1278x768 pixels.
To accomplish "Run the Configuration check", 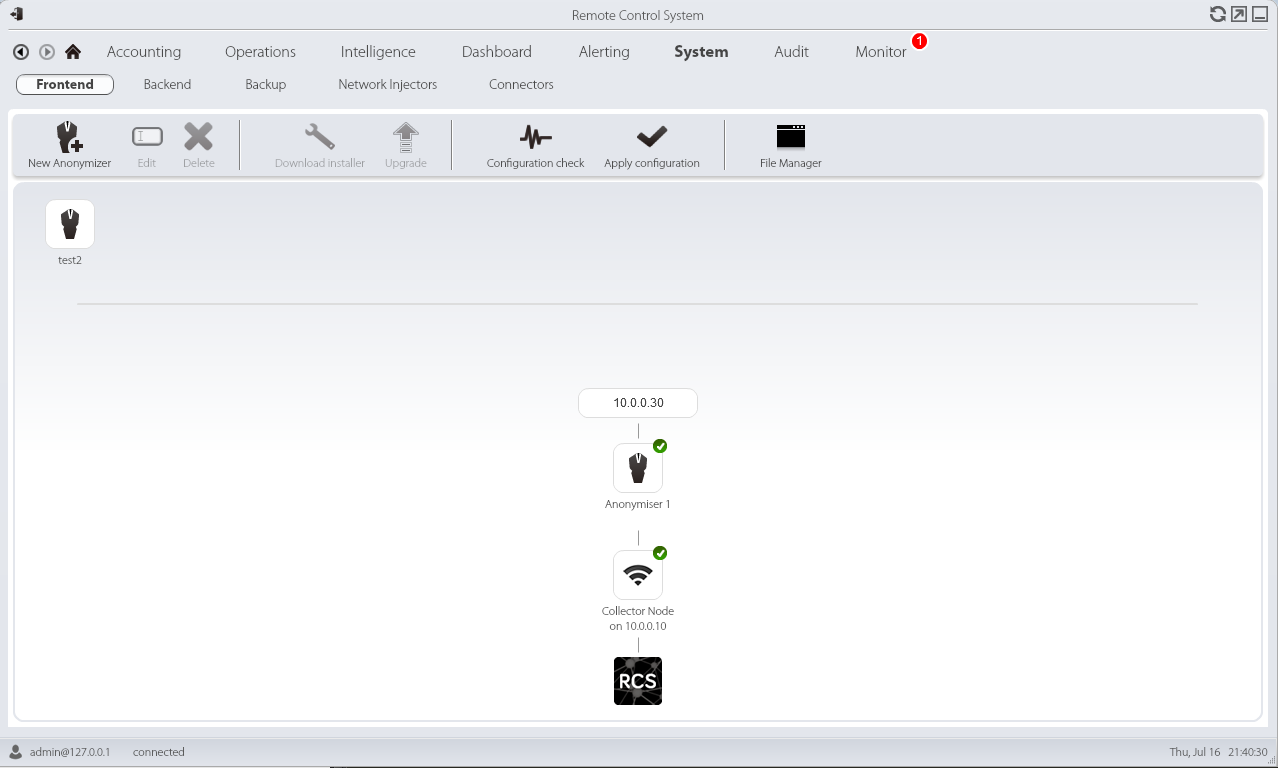I will click(x=535, y=138).
